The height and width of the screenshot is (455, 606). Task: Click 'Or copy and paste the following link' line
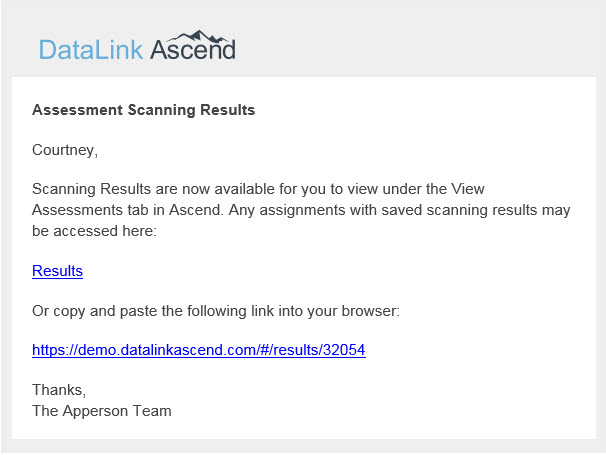150,311
